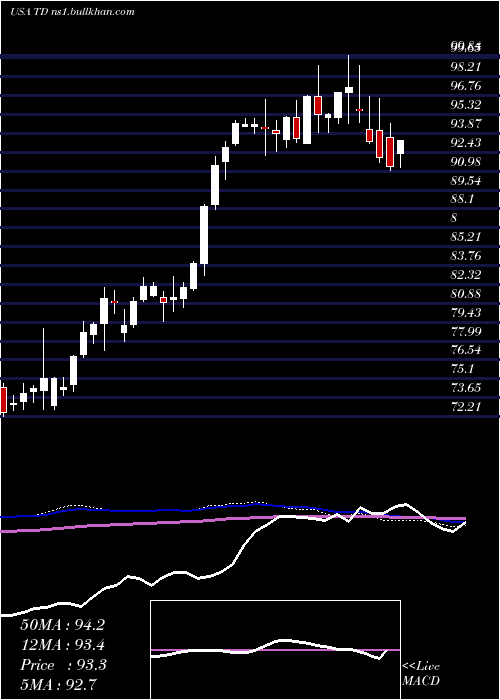The image size is (500, 700).
Task: Click the MACD inset chart panel
Action: coord(275,650)
